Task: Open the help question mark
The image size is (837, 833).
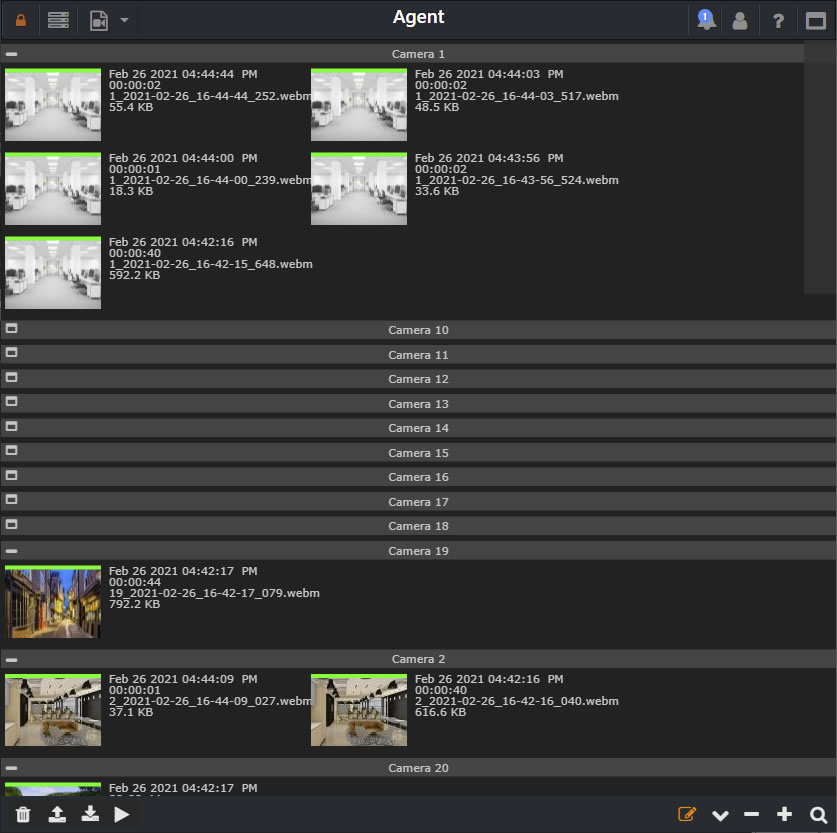Action: point(778,21)
